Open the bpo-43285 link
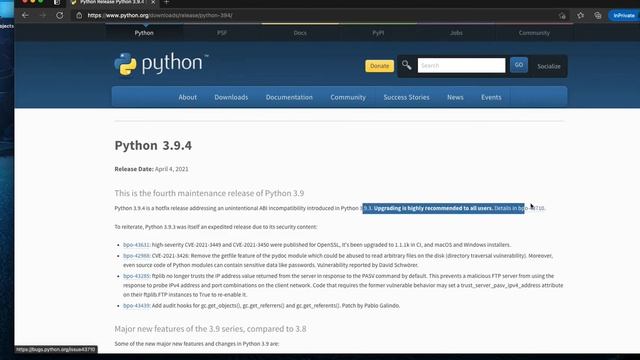Screen dimensions: 640x360 pyautogui.click(x=136, y=276)
